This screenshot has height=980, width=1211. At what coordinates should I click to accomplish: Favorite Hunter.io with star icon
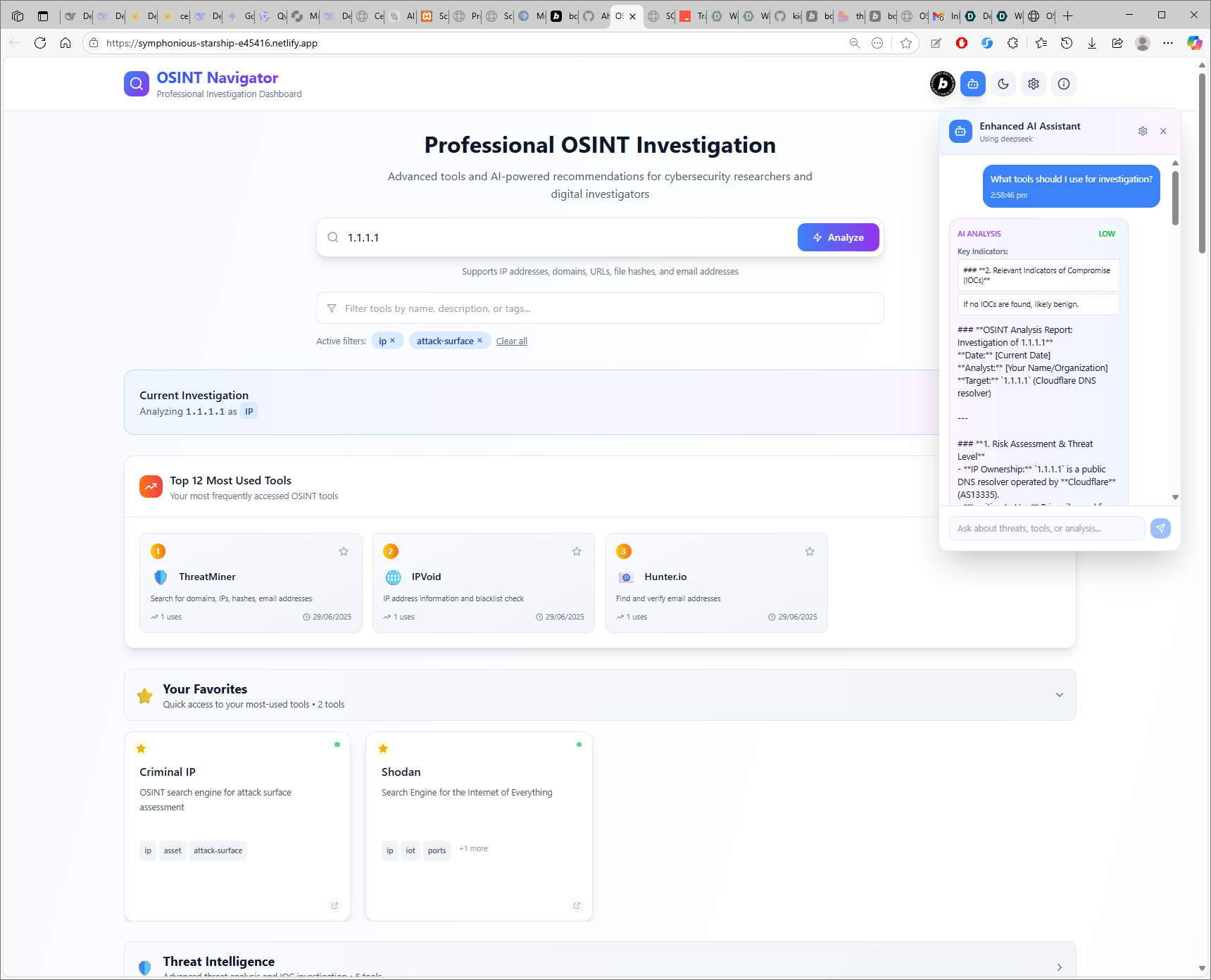coord(810,551)
